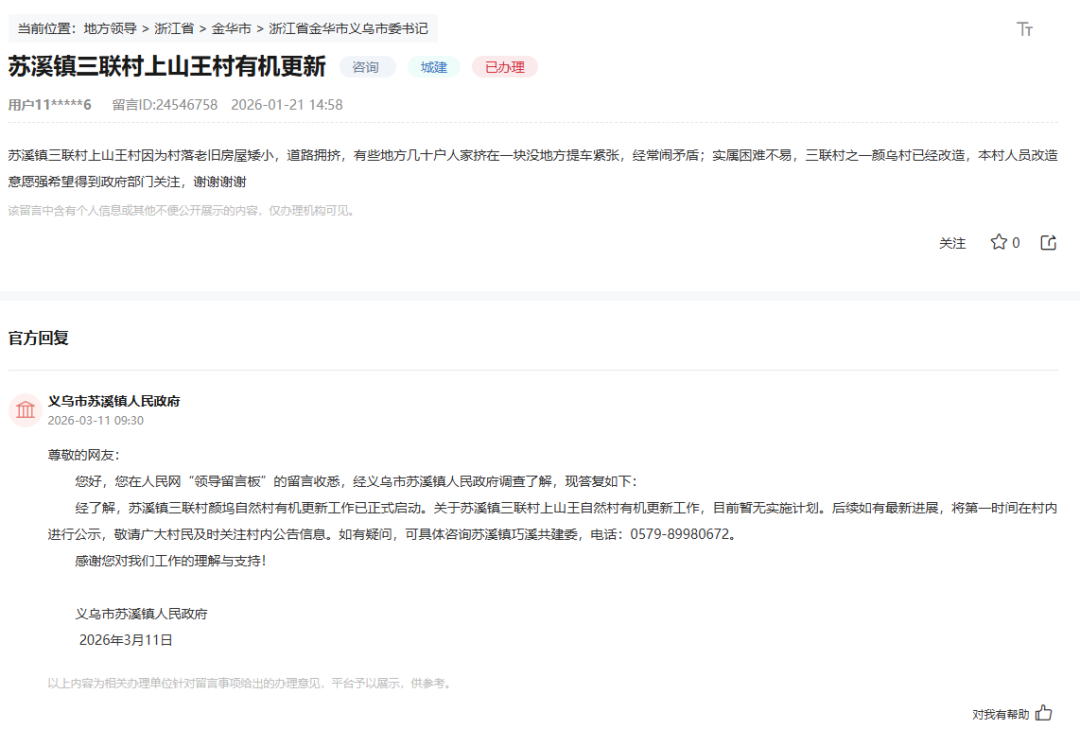
Task: Select the 咨询 category tag
Action: click(x=366, y=67)
